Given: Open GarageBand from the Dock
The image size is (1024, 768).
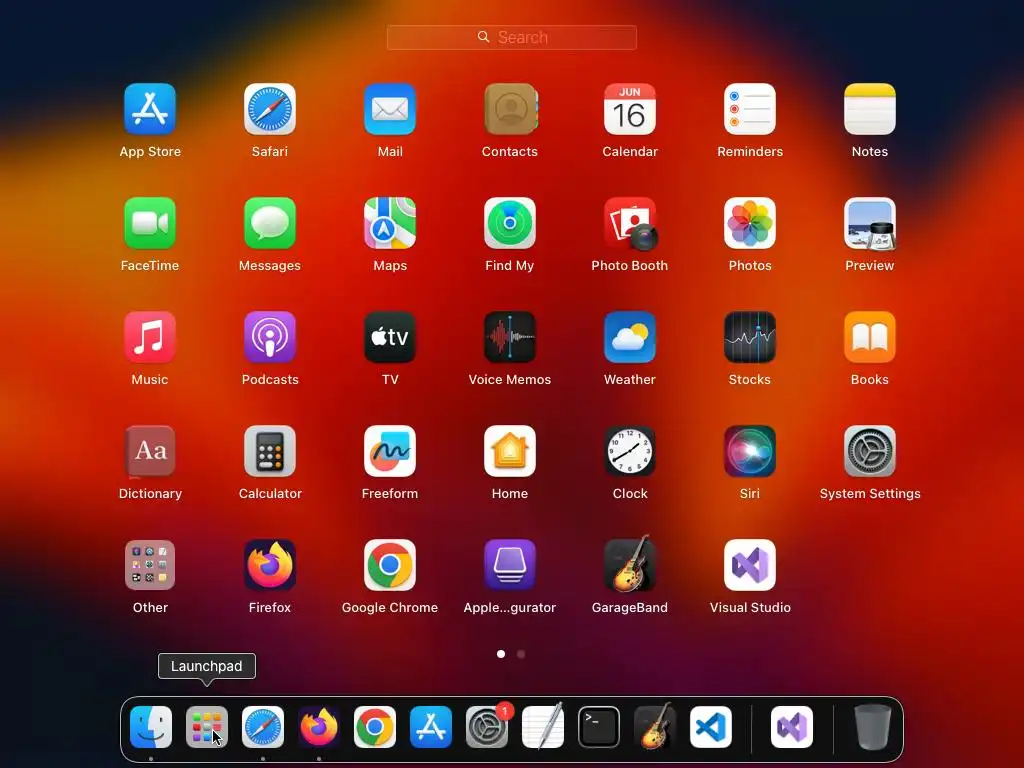Looking at the screenshot, I should click(x=655, y=726).
